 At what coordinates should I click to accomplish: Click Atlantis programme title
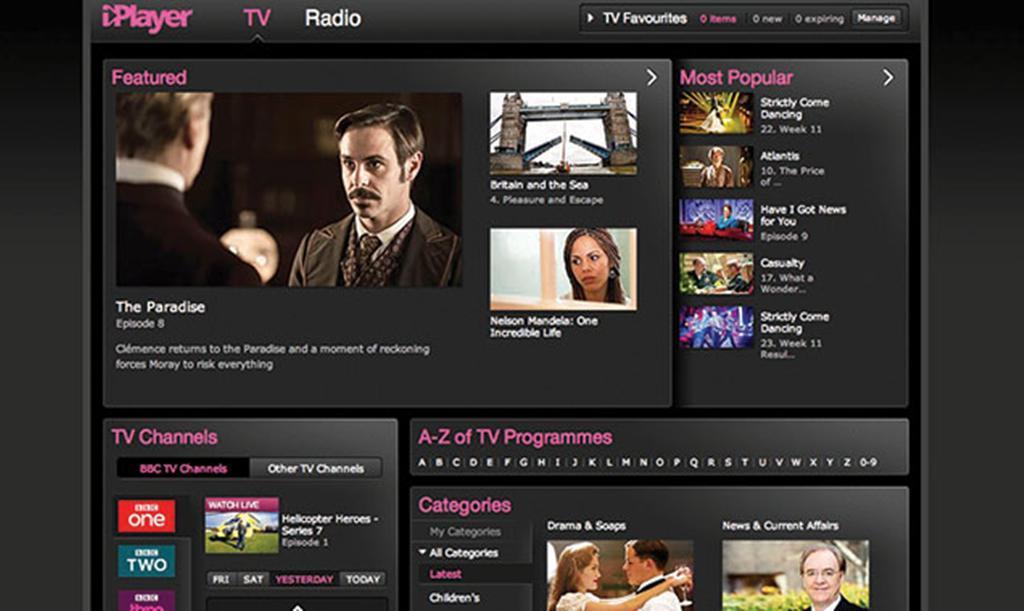[780, 156]
